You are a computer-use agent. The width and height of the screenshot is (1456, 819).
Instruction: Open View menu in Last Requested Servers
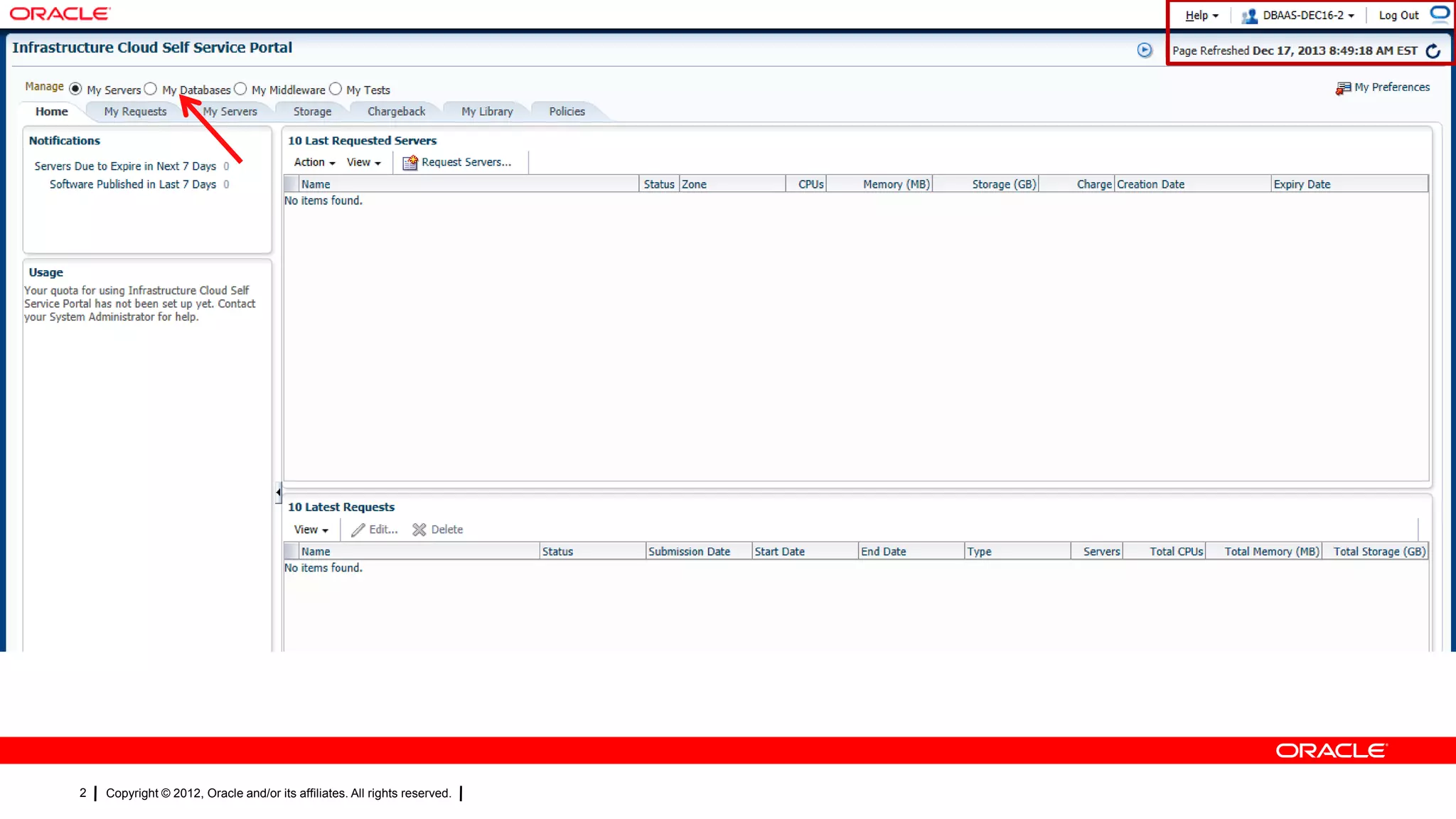coord(363,162)
